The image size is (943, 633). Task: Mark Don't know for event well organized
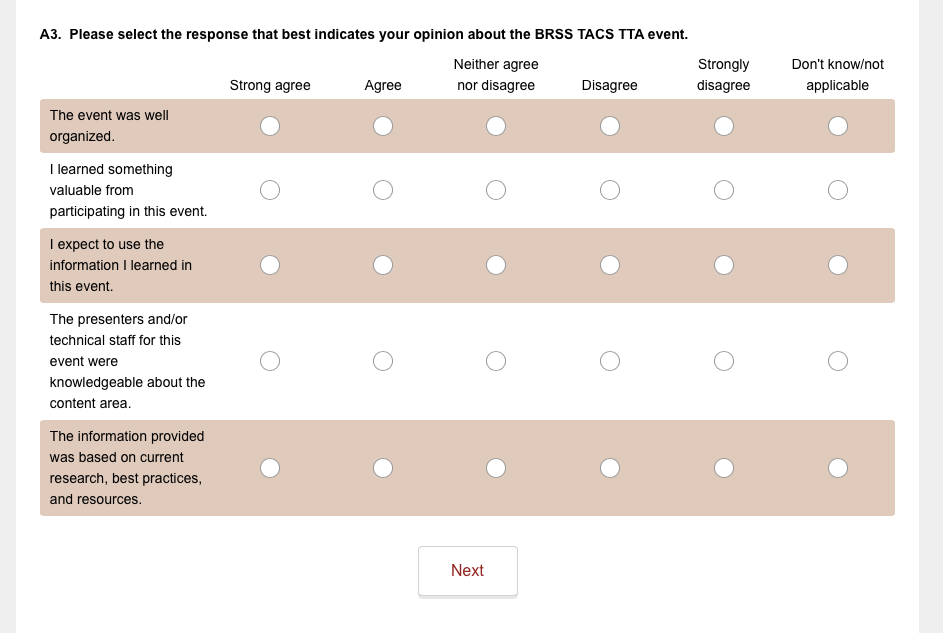point(838,126)
